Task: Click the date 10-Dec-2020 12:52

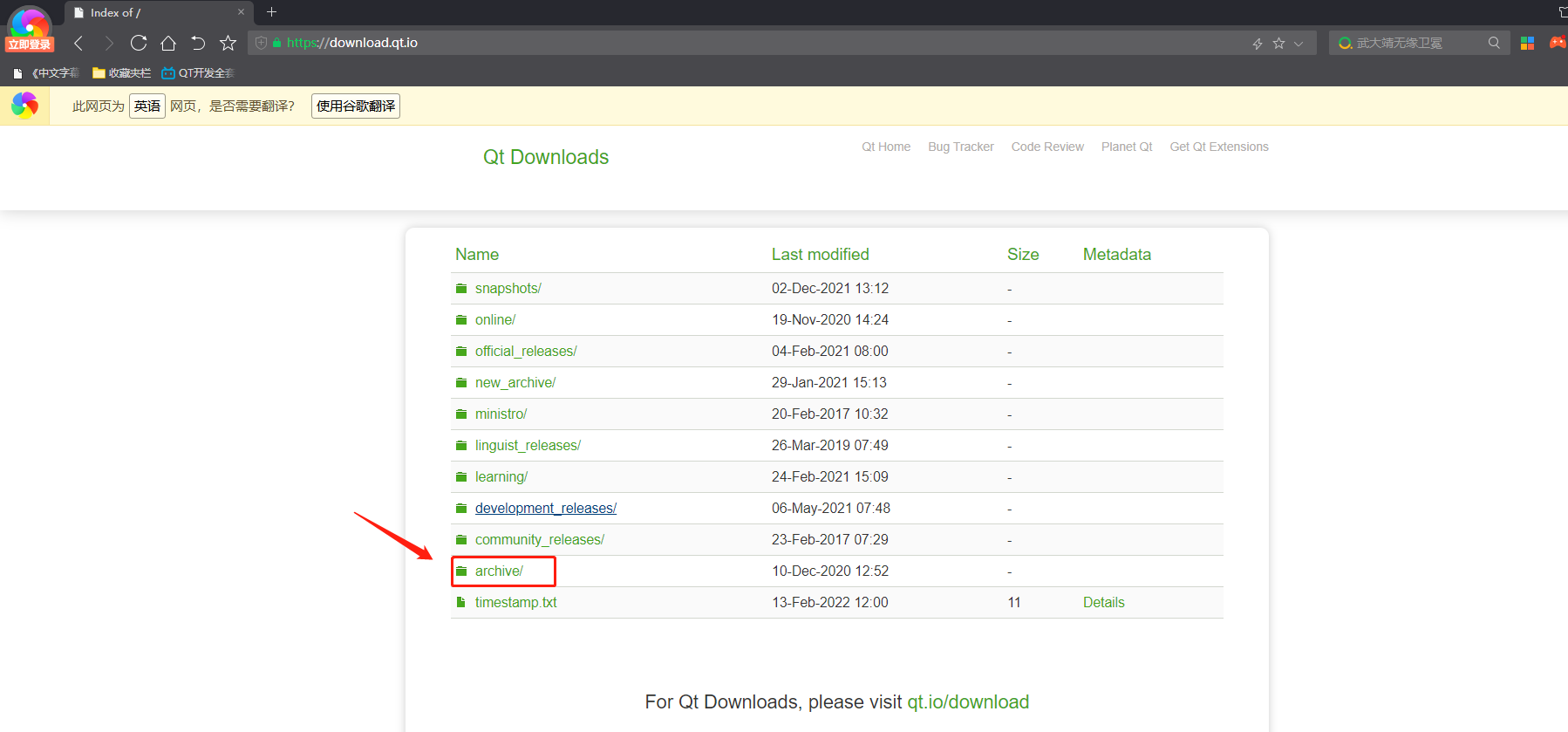Action: tap(830, 571)
